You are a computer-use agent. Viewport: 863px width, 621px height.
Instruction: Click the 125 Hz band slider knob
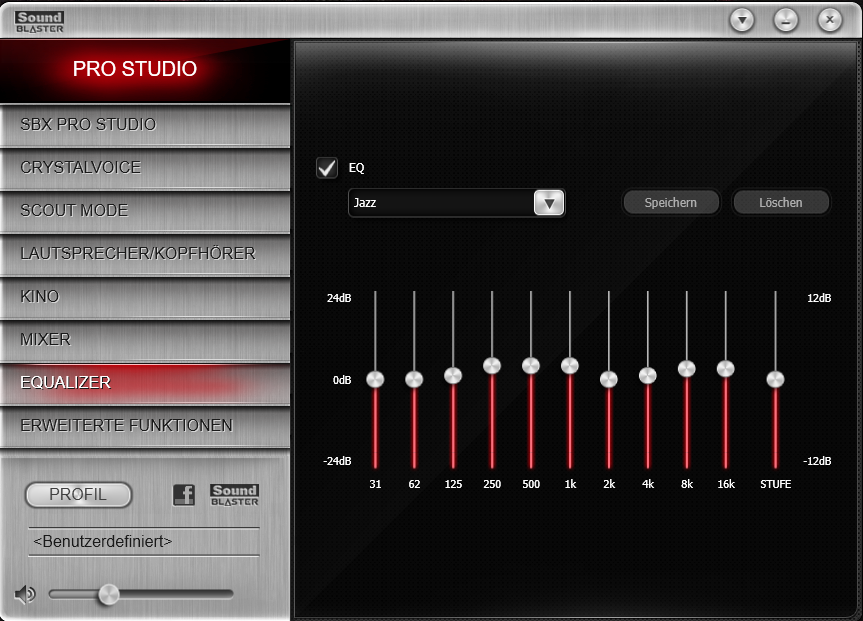[453, 375]
